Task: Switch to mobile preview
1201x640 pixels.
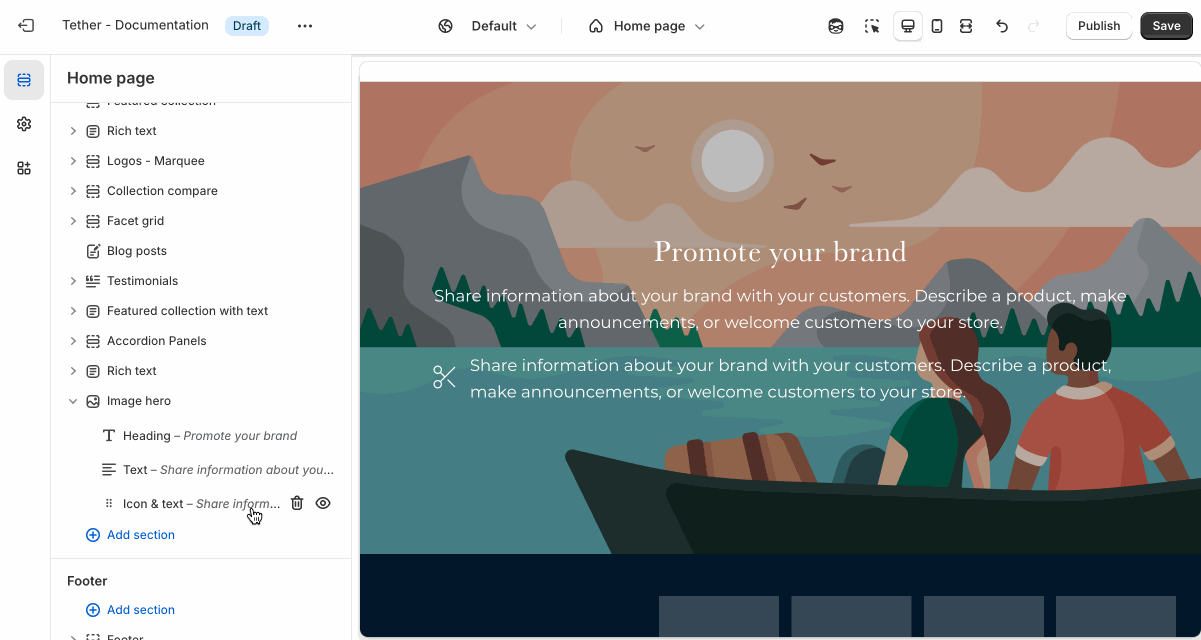Action: click(937, 26)
